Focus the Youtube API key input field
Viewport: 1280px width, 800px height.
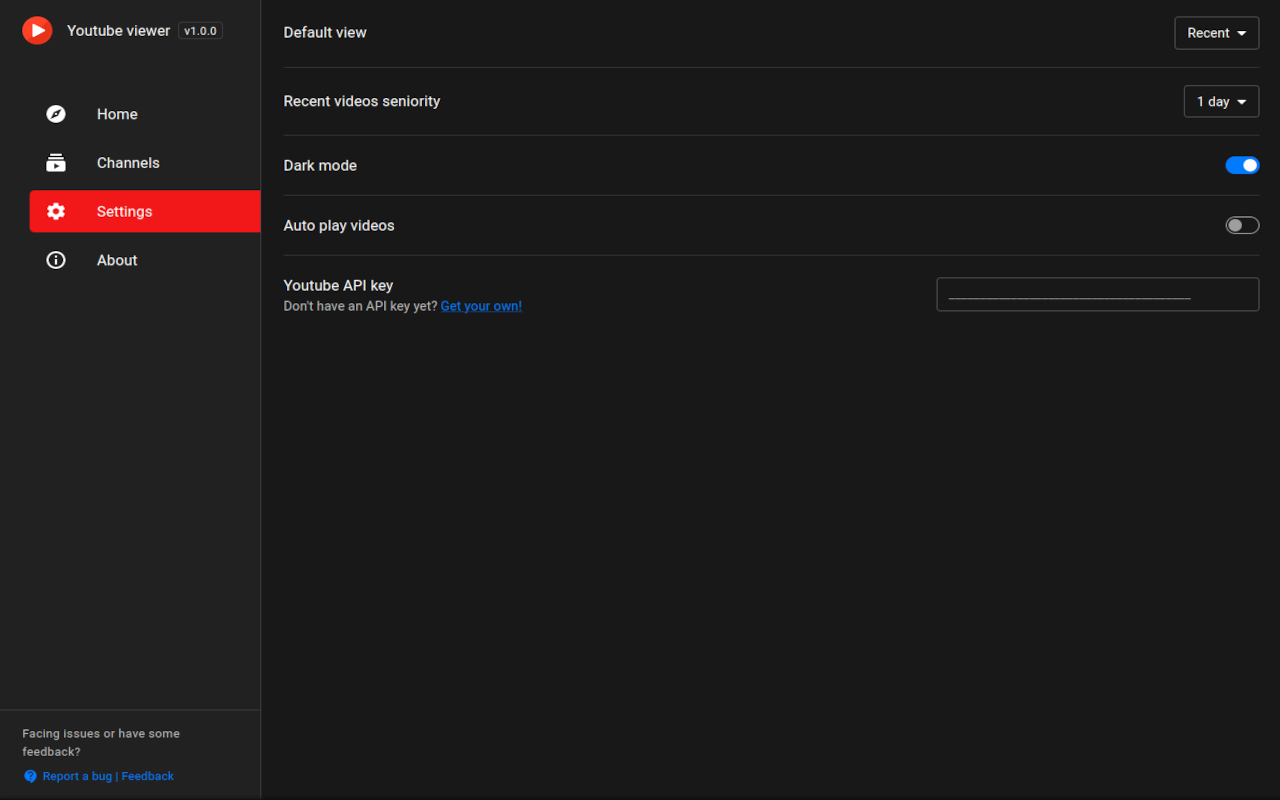click(1097, 294)
